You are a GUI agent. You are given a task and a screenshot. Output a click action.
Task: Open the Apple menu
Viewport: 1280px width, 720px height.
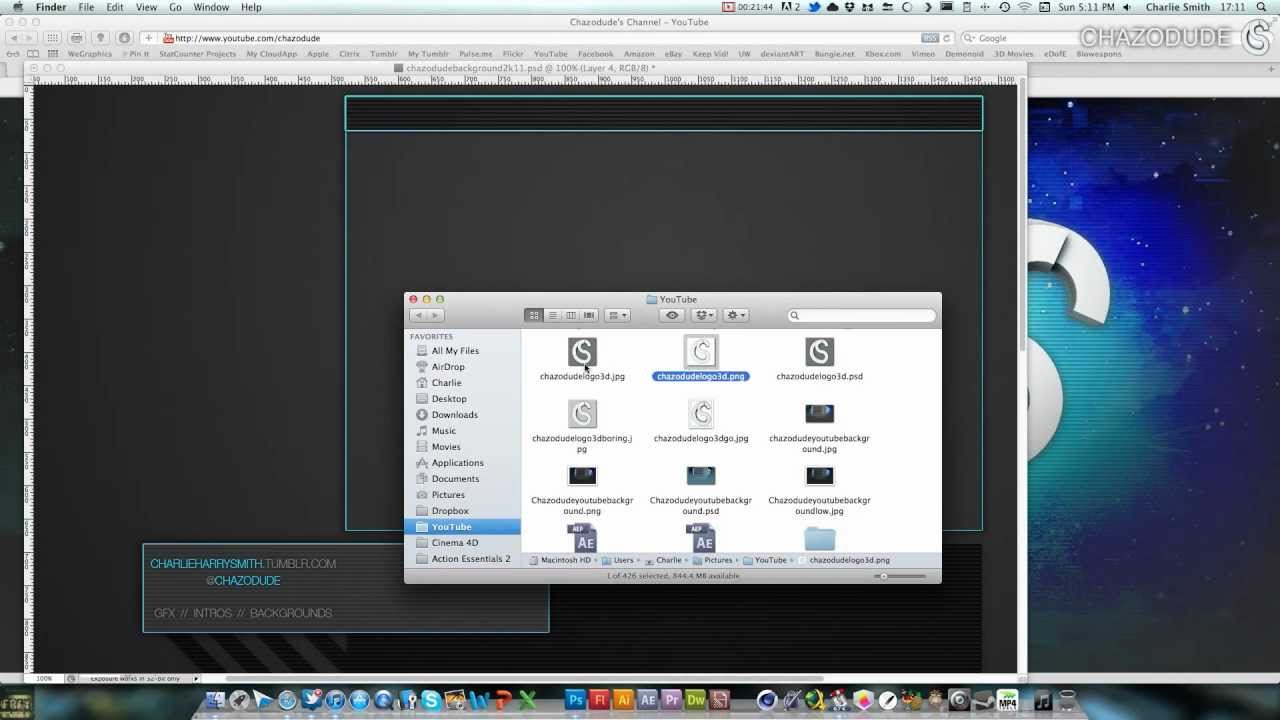click(16, 7)
